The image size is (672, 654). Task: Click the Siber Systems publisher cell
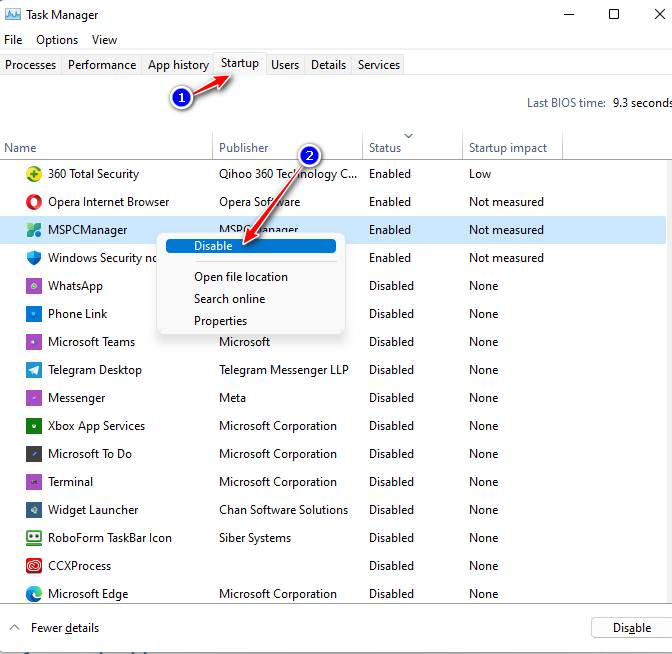(255, 538)
